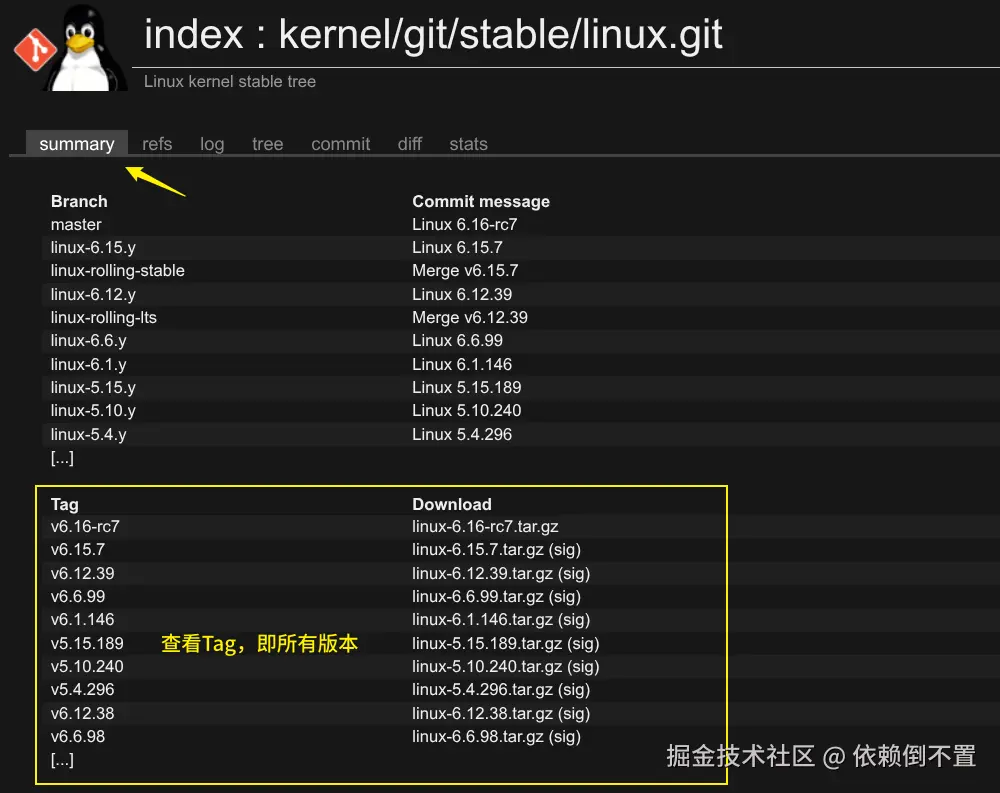This screenshot has height=793, width=1000.
Task: Open the master branch
Action: (x=76, y=224)
